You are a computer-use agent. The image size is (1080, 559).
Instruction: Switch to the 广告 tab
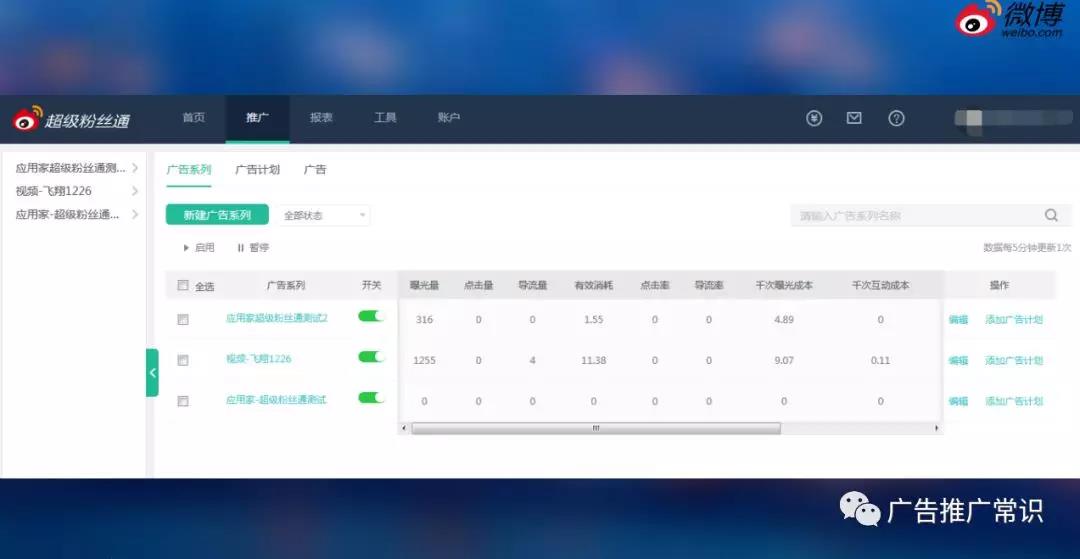point(315,170)
